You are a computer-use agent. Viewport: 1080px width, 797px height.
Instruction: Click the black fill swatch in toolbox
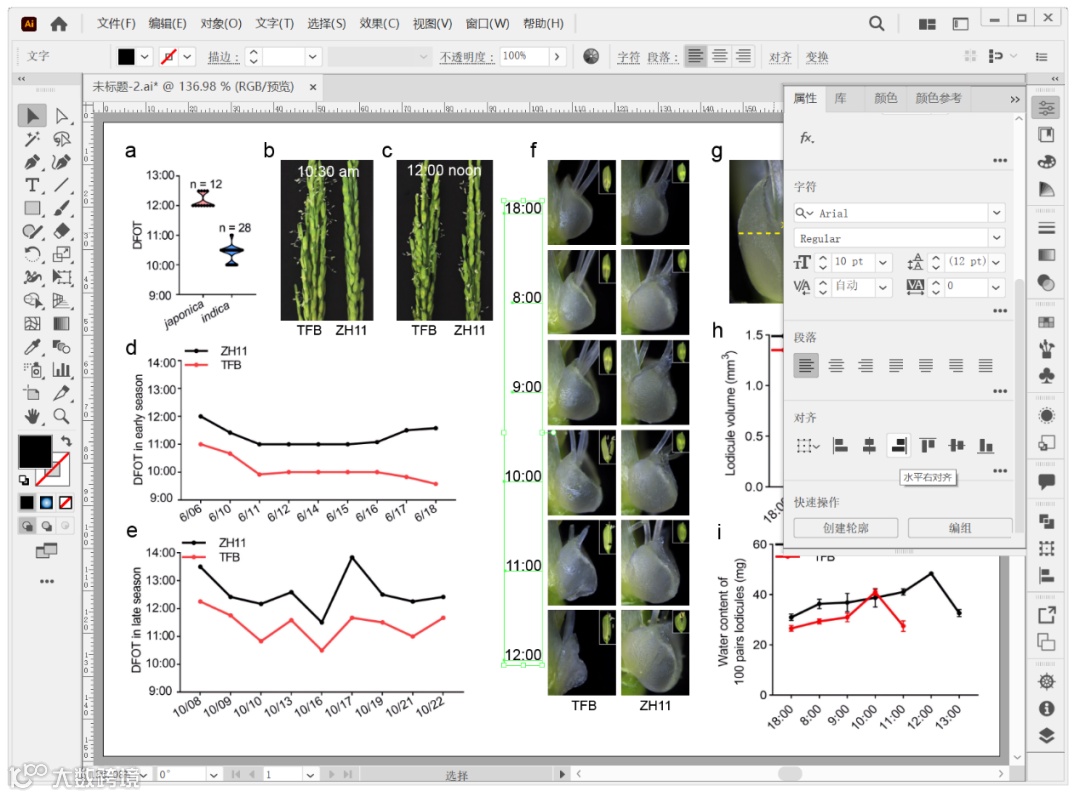34,451
